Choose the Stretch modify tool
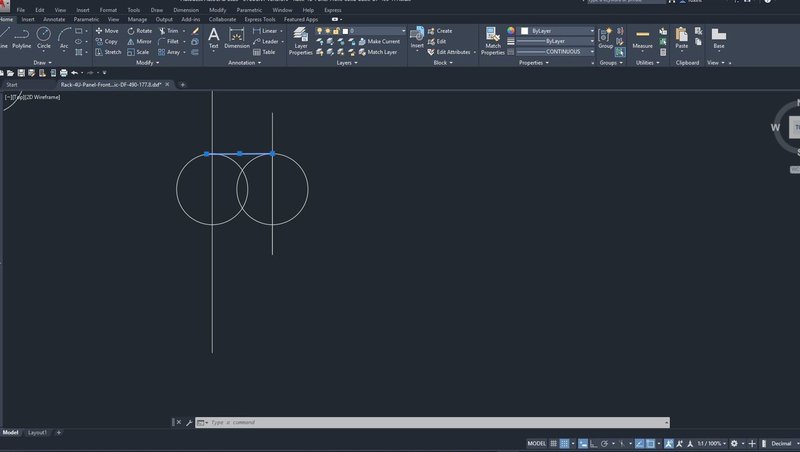 [108, 52]
